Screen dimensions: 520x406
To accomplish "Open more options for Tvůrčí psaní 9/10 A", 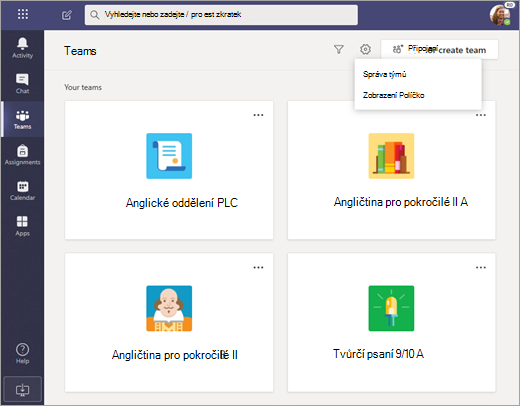I will [481, 268].
